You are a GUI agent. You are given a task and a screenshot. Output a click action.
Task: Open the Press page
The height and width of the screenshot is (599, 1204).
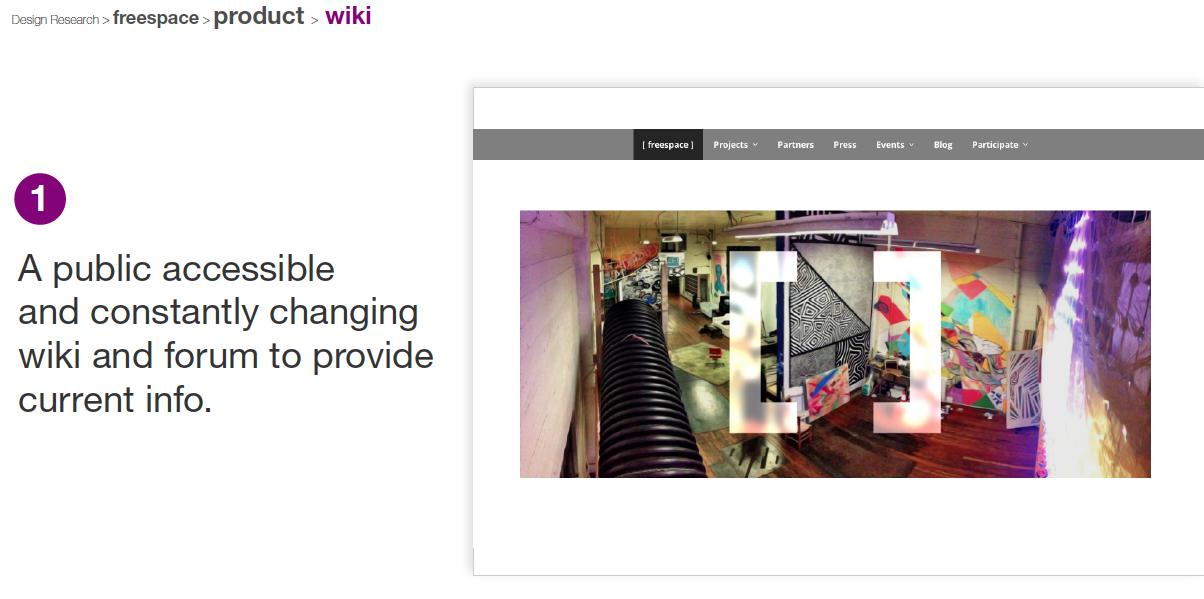845,145
